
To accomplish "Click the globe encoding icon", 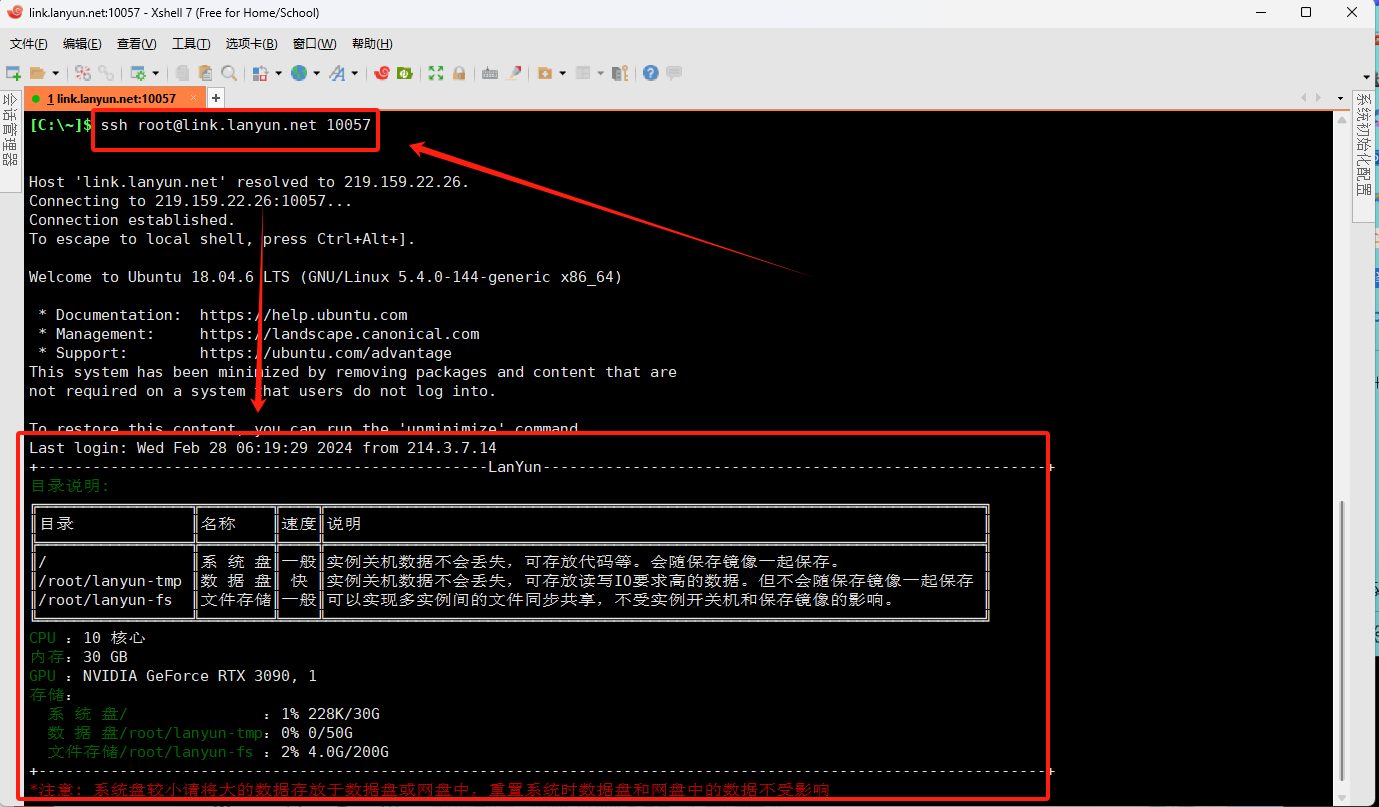I will pos(298,73).
